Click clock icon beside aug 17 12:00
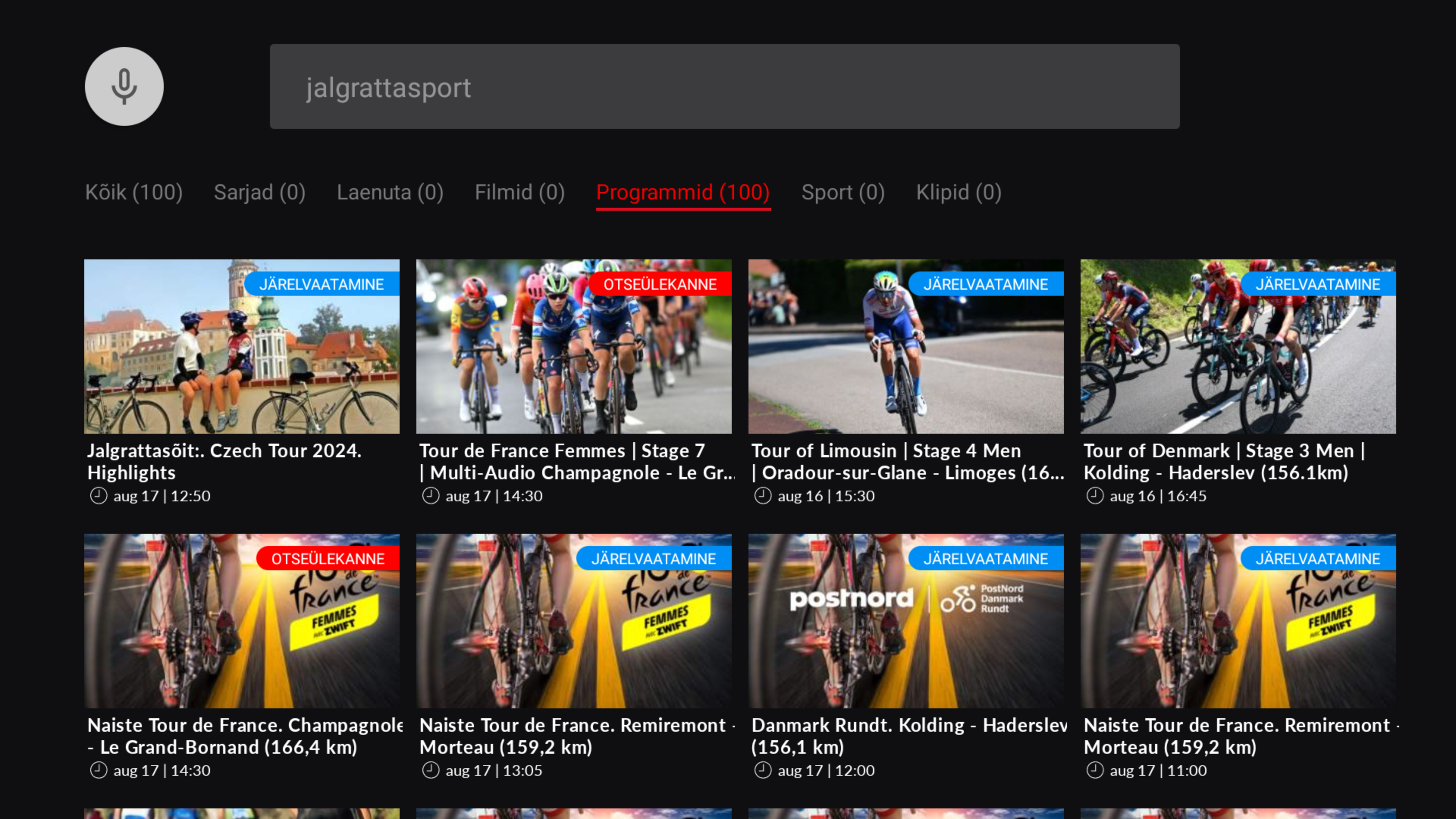 click(x=763, y=770)
